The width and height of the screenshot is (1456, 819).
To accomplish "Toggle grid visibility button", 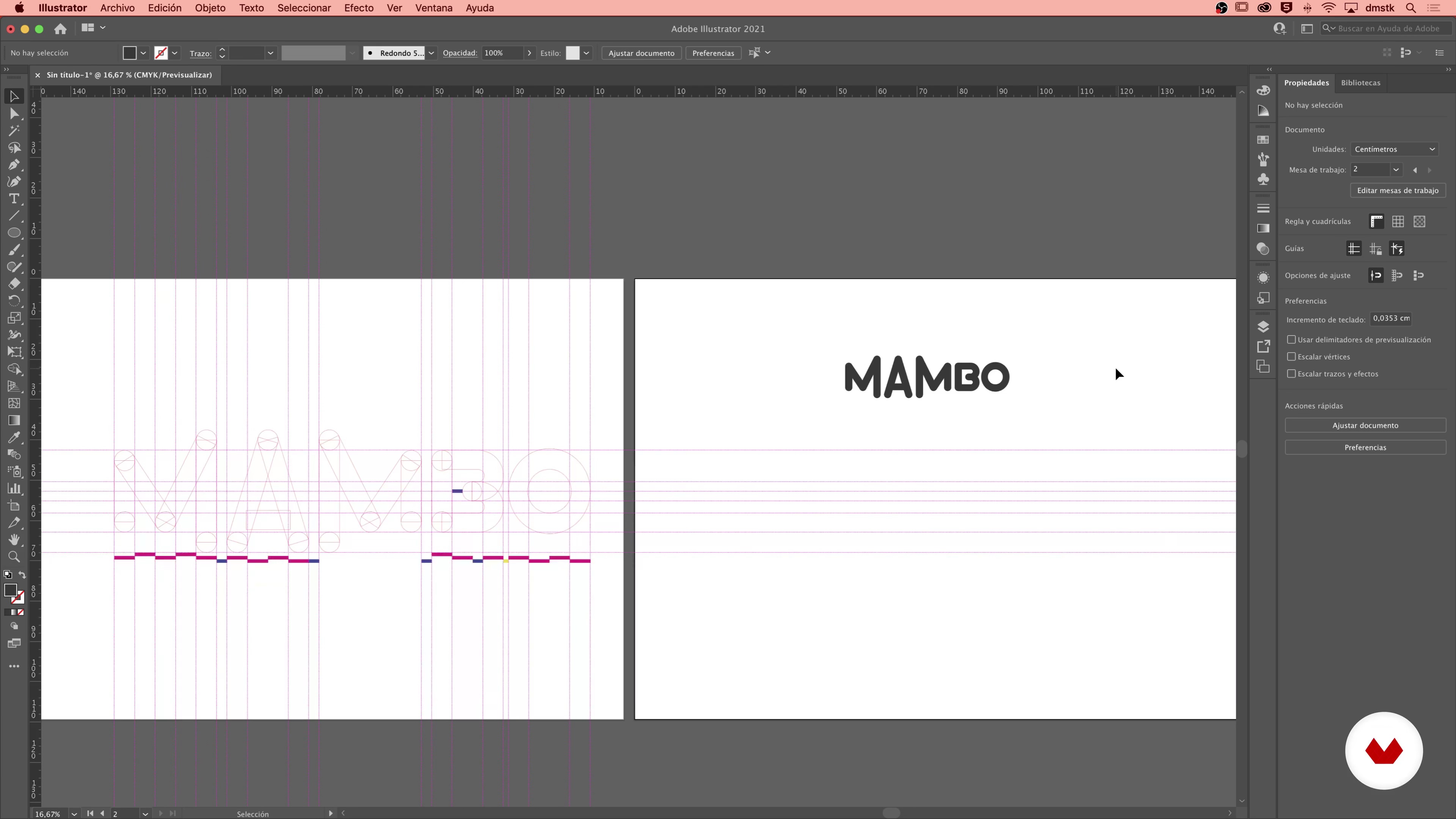I will [x=1398, y=221].
